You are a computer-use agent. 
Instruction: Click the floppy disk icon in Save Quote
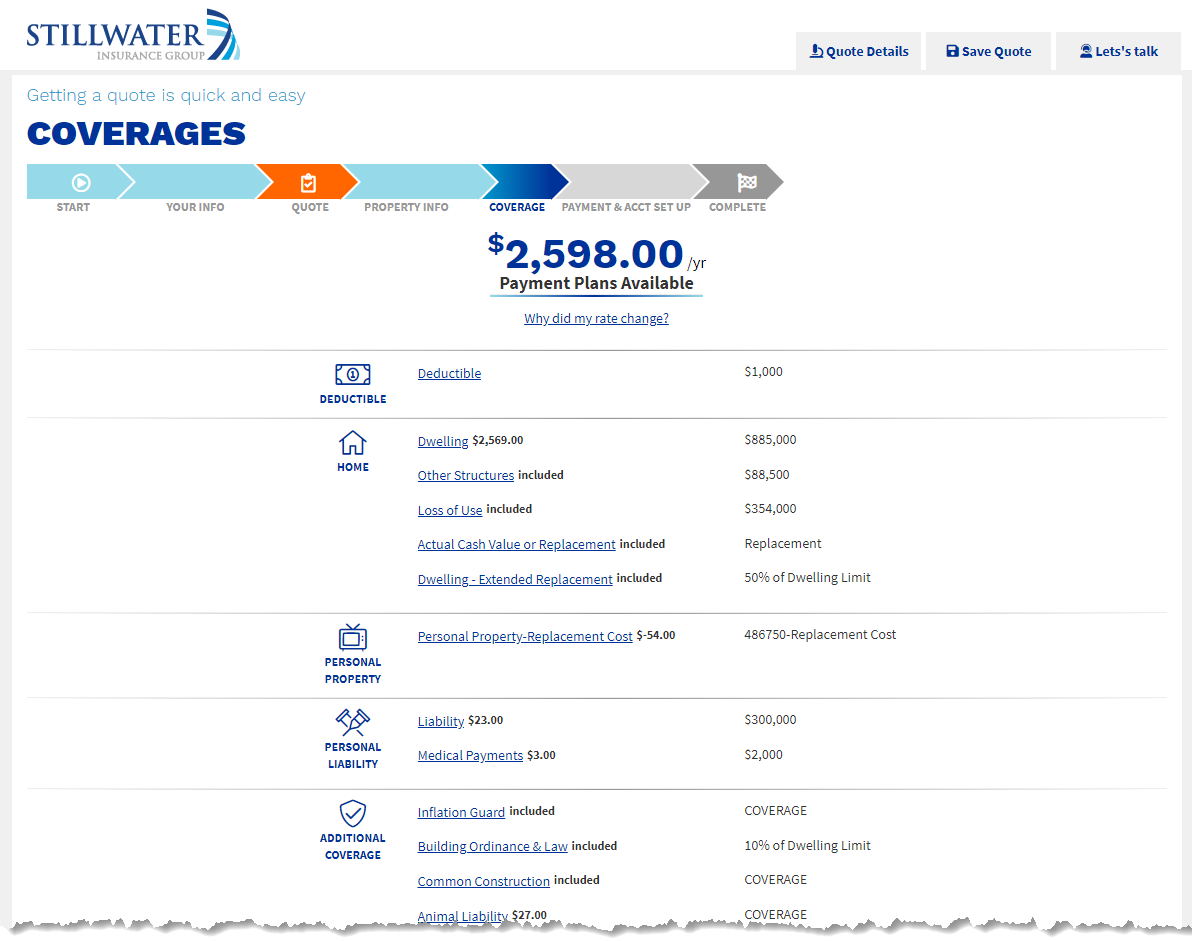(952, 51)
